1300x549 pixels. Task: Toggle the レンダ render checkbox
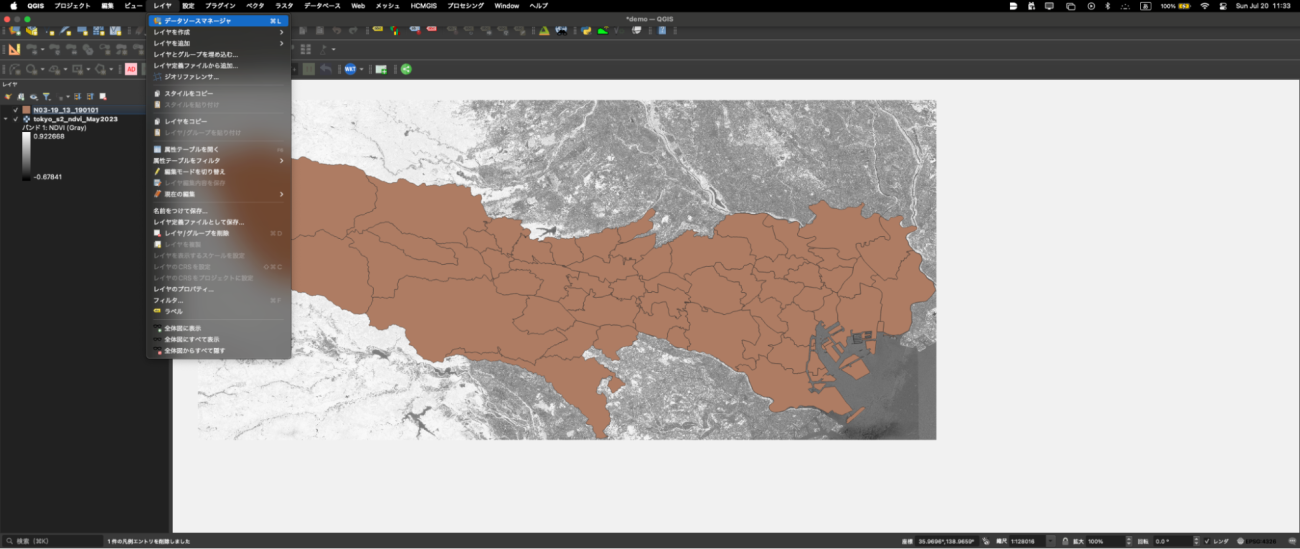[1207, 541]
